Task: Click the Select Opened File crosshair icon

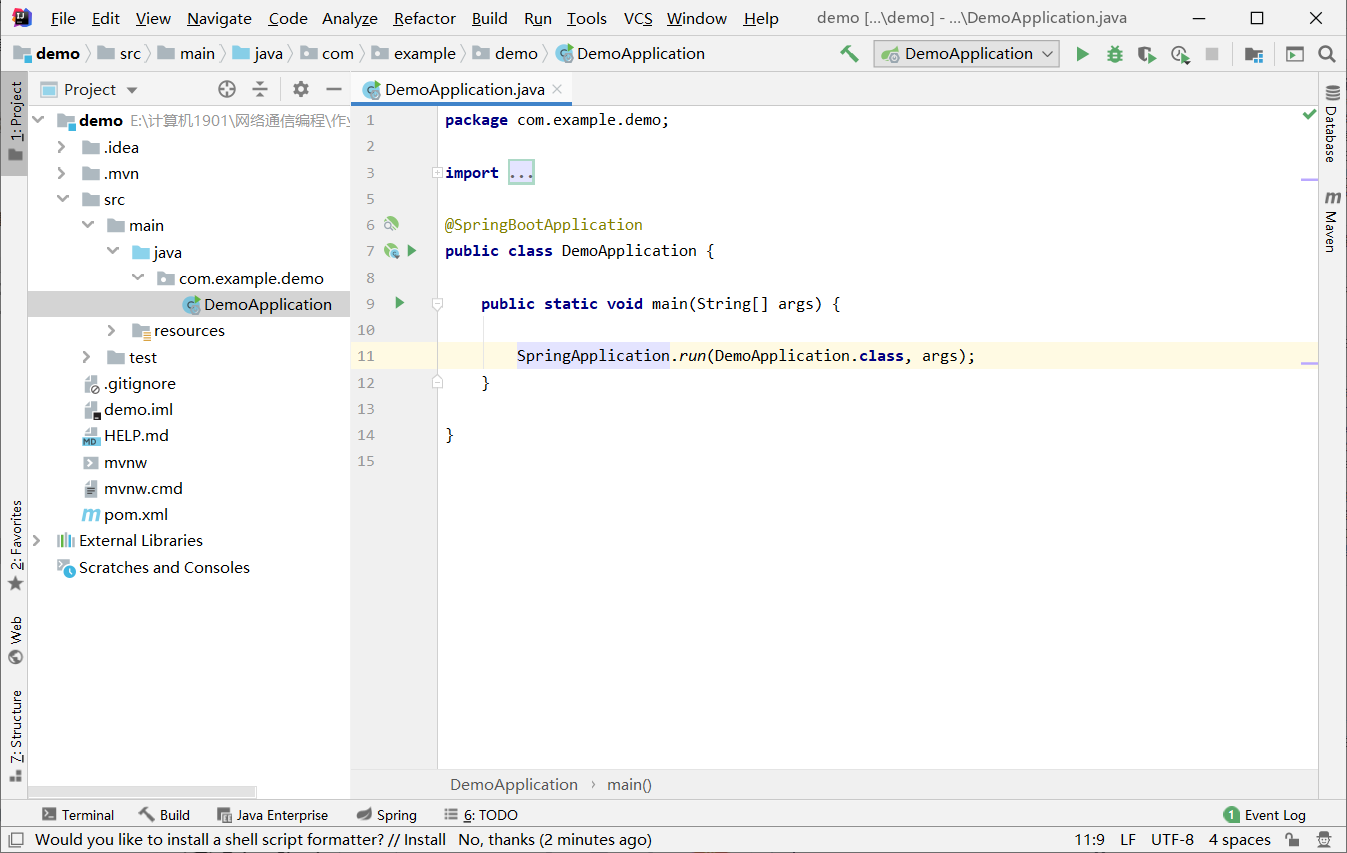Action: point(227,89)
